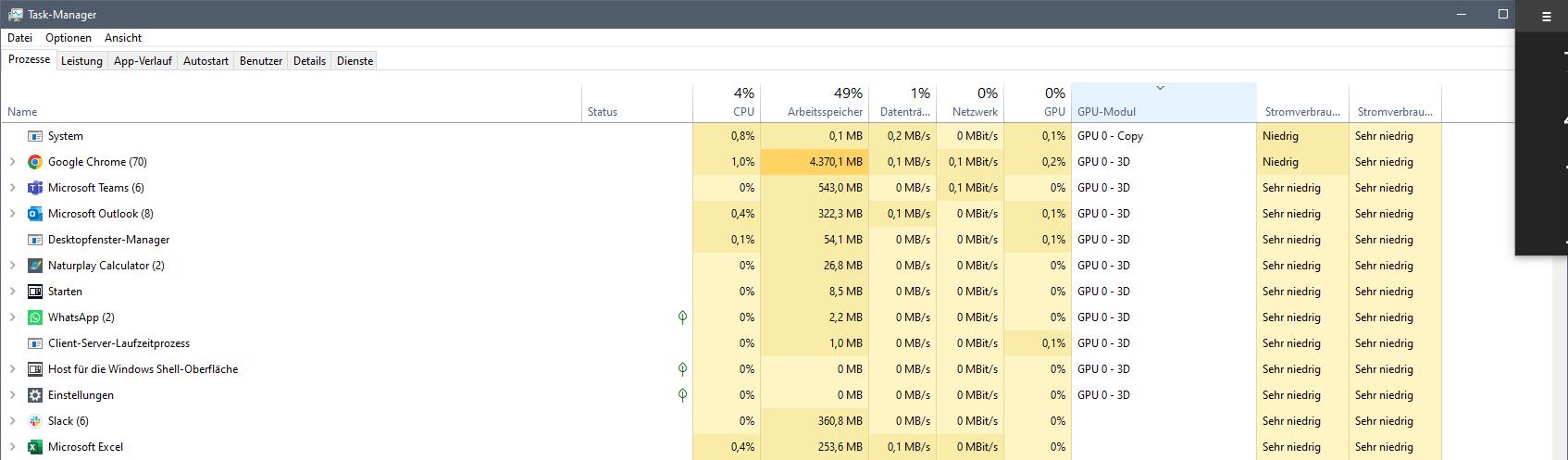Sort by the CPU column header
The image size is (1568, 460).
pyautogui.click(x=727, y=103)
